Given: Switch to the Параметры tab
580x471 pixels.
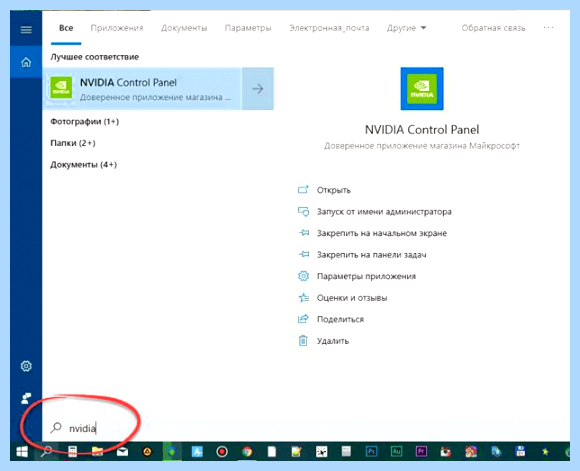Looking at the screenshot, I should 248,28.
